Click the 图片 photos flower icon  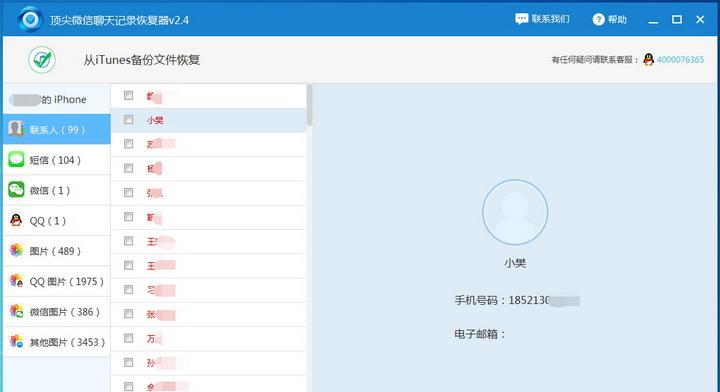click(16, 251)
